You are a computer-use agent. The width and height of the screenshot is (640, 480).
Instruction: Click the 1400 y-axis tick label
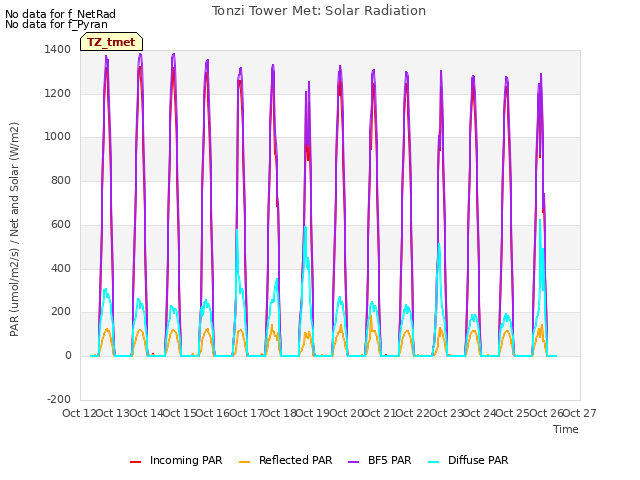[58, 50]
